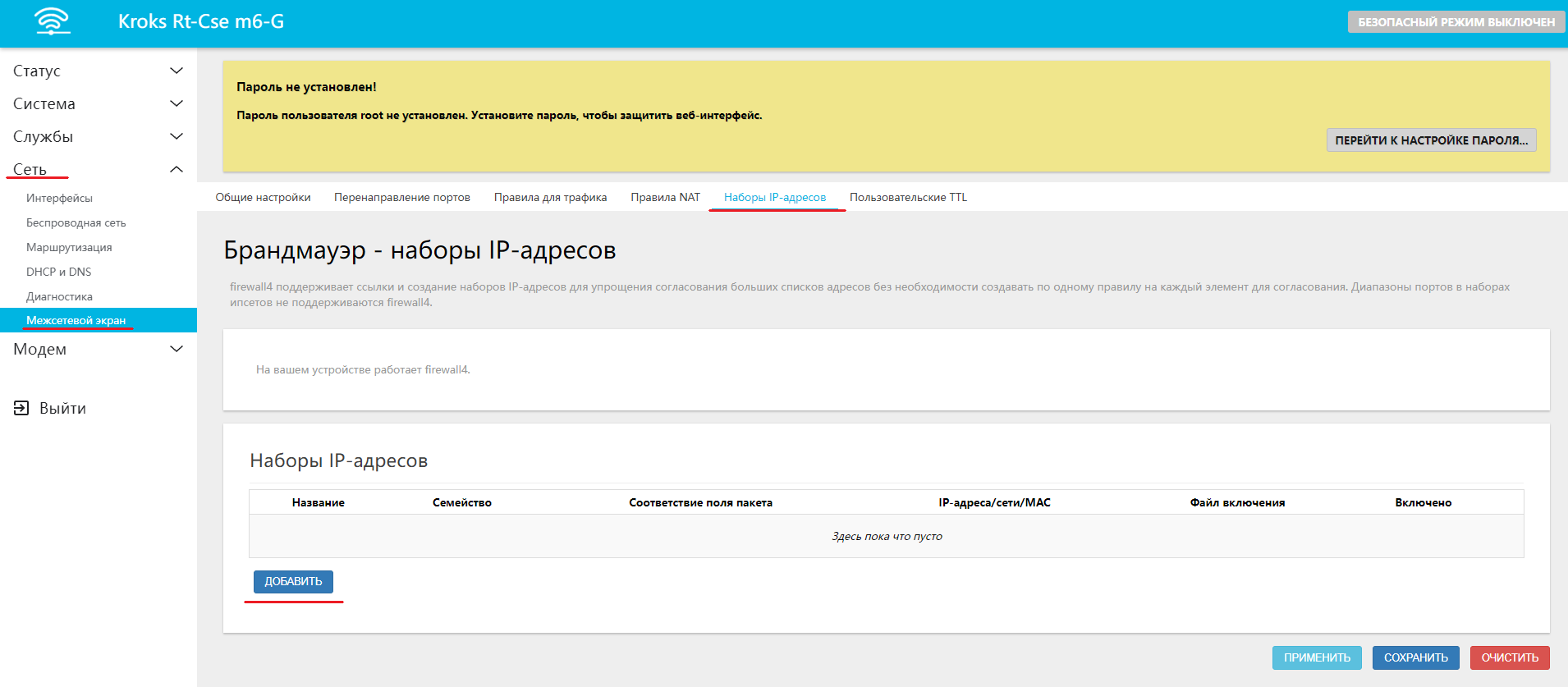
Task: Click the red ОЧИСТИТЬ button
Action: [1510, 657]
